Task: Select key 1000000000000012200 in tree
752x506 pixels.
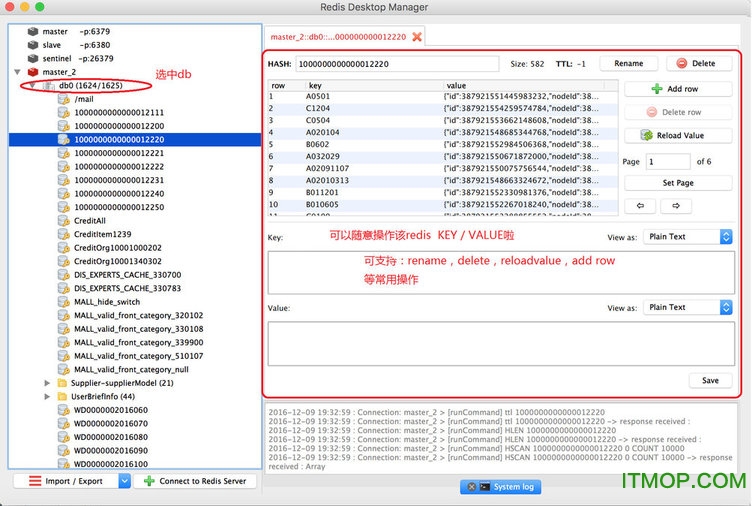Action: point(119,126)
